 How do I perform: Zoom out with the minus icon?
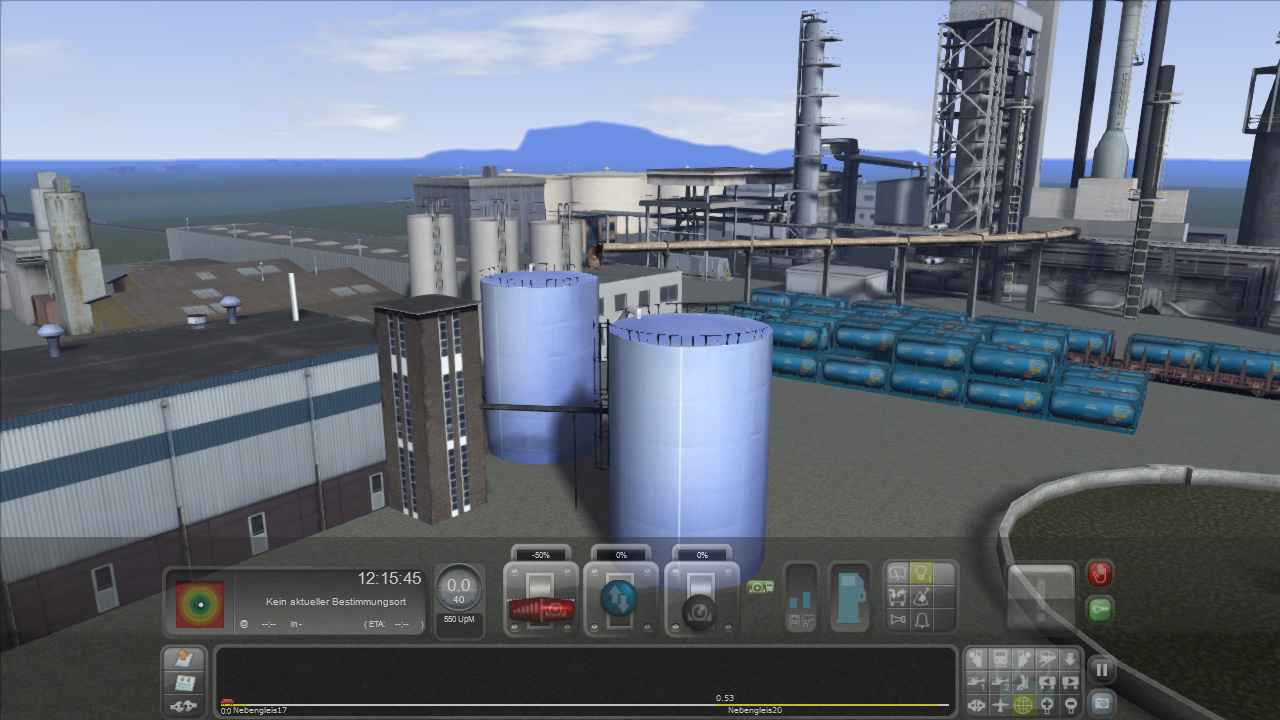tap(1069, 706)
